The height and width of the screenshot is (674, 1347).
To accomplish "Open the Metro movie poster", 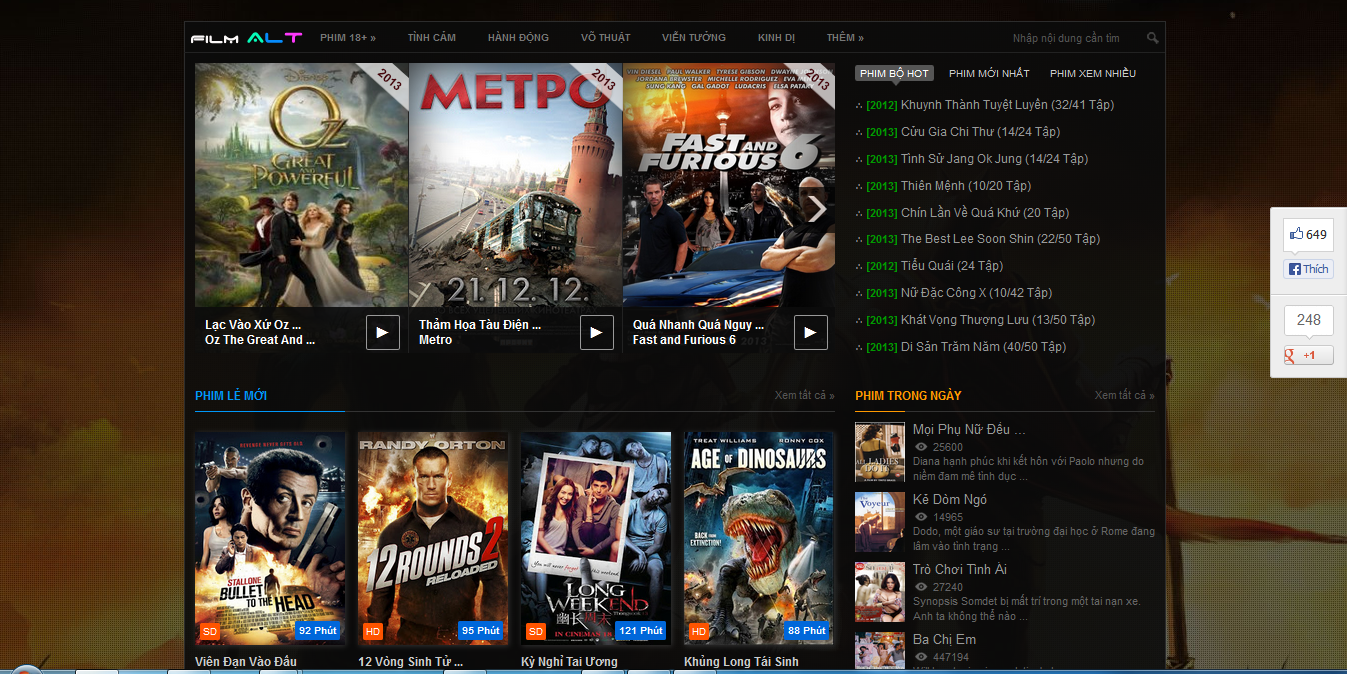I will point(516,185).
